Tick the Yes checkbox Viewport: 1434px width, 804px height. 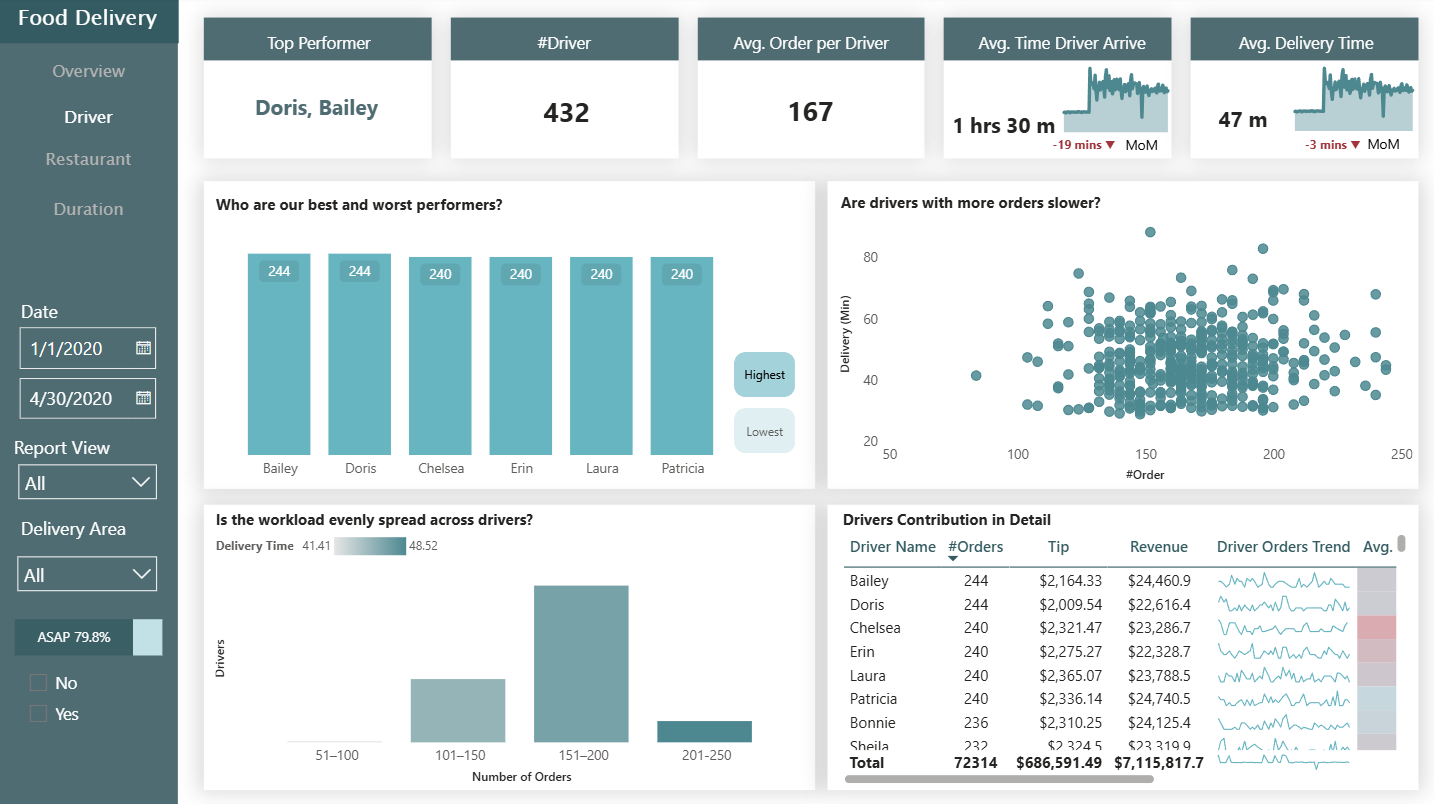(x=39, y=714)
